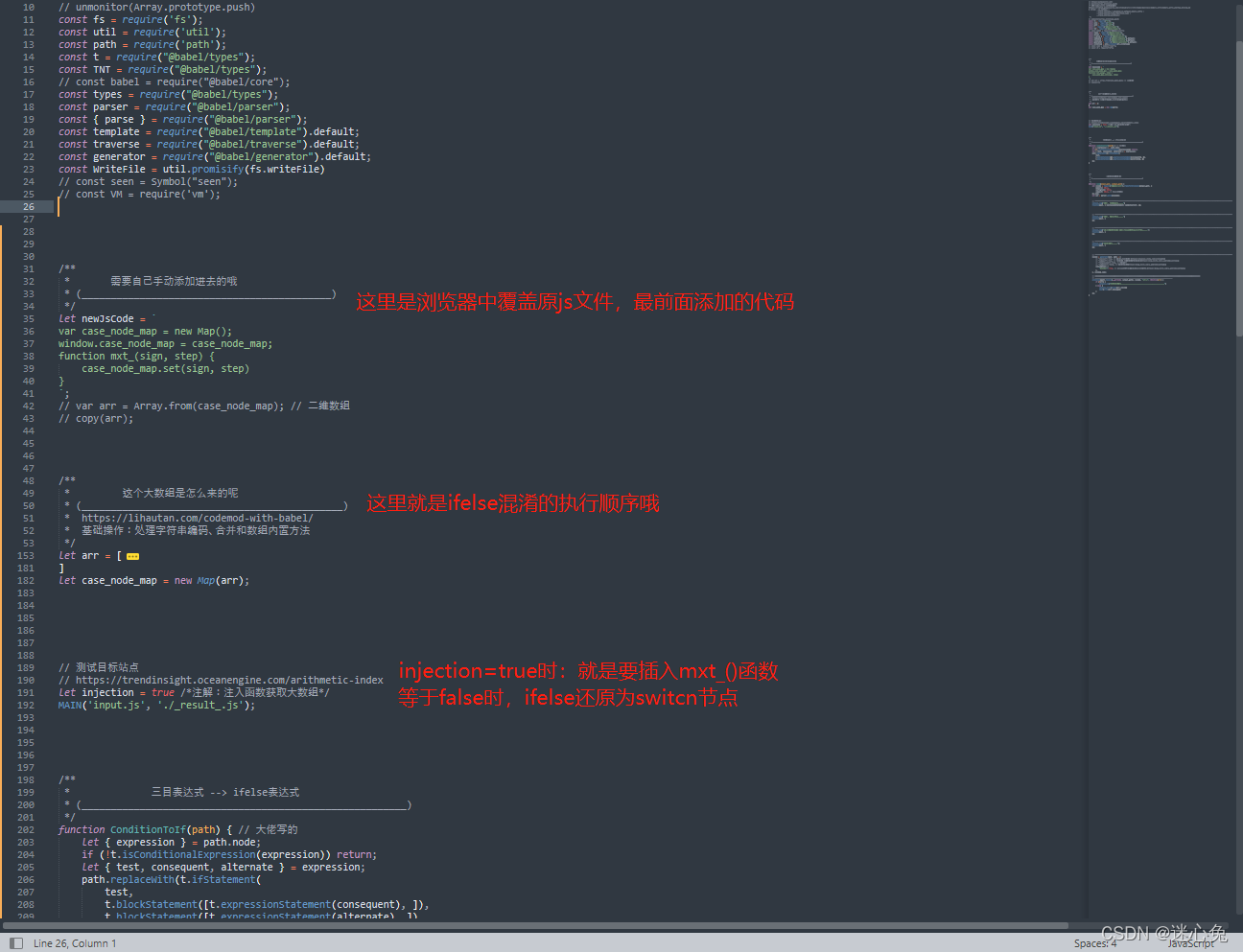
Task: Click the lihautan.com codemod-with-babel URL
Action: [x=197, y=518]
